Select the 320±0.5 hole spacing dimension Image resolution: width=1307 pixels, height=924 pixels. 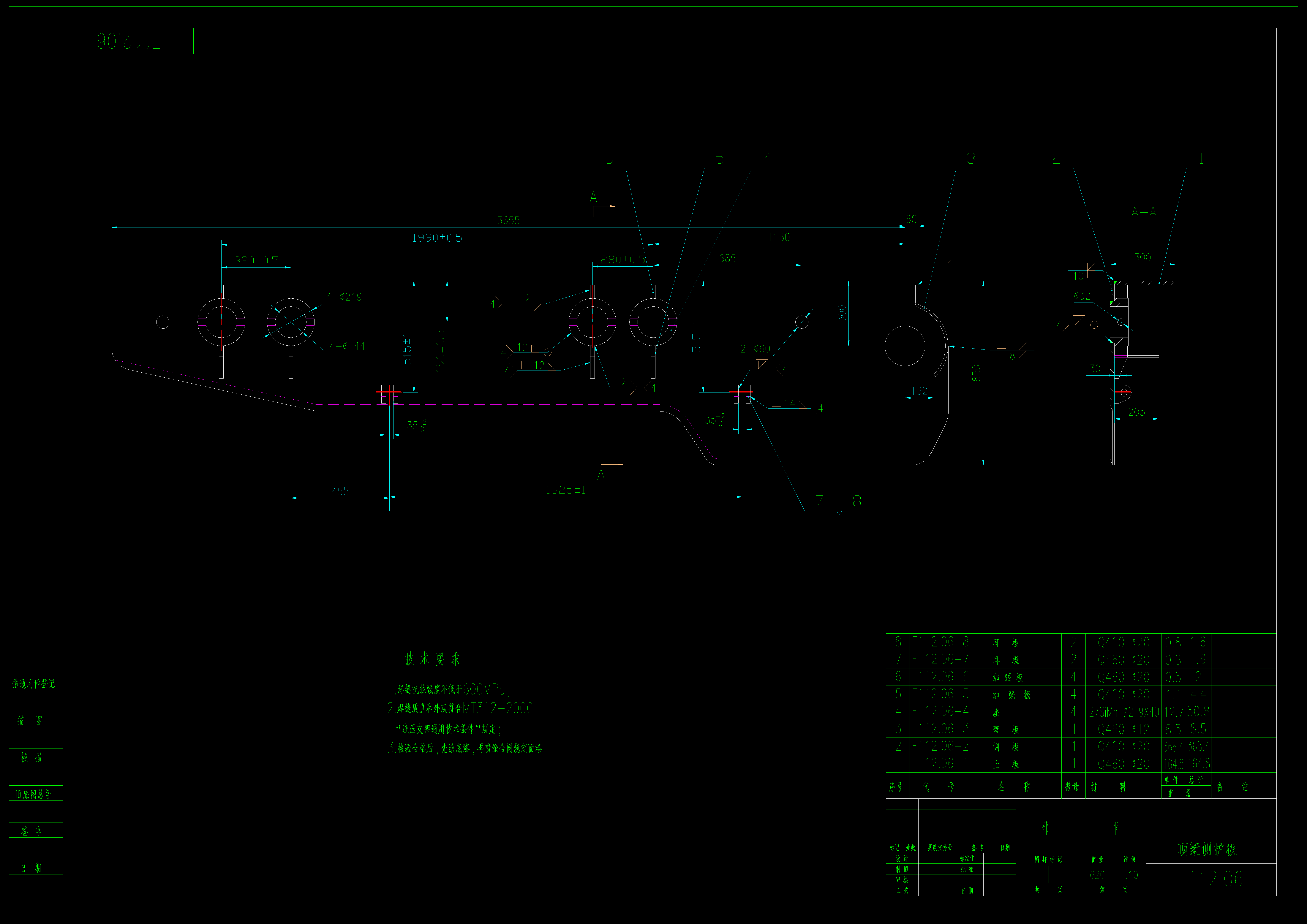pyautogui.click(x=256, y=261)
